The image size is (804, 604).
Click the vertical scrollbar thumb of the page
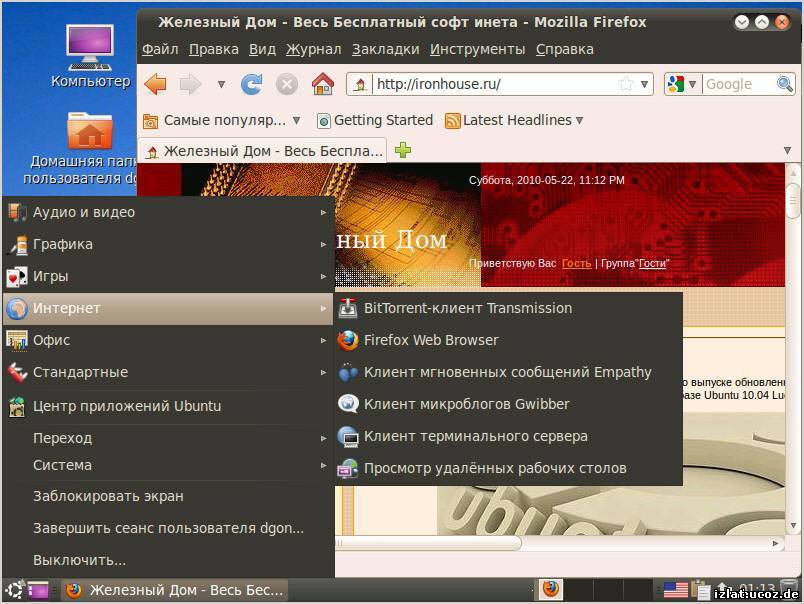coord(793,200)
